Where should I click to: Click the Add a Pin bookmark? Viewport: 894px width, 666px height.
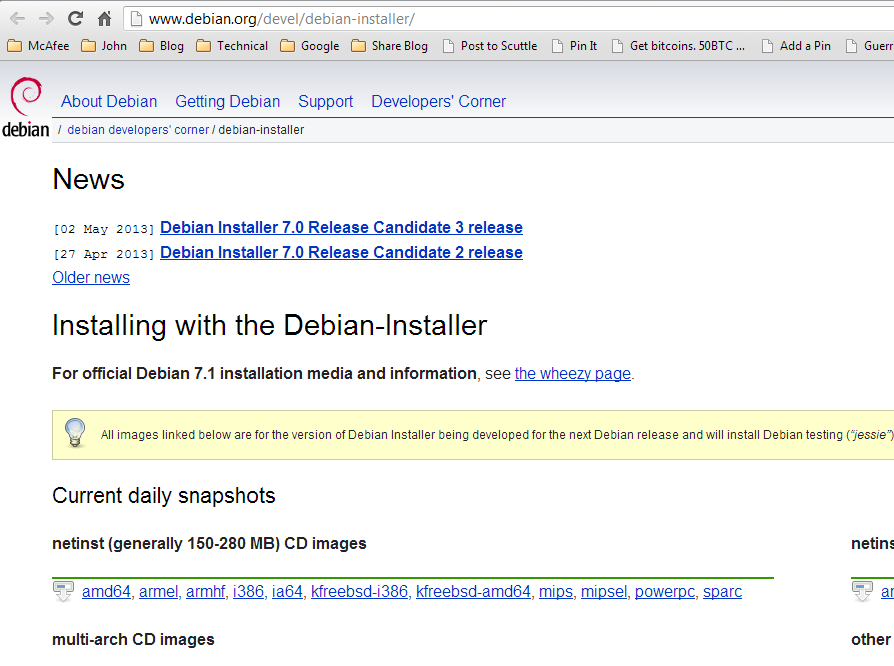point(797,46)
